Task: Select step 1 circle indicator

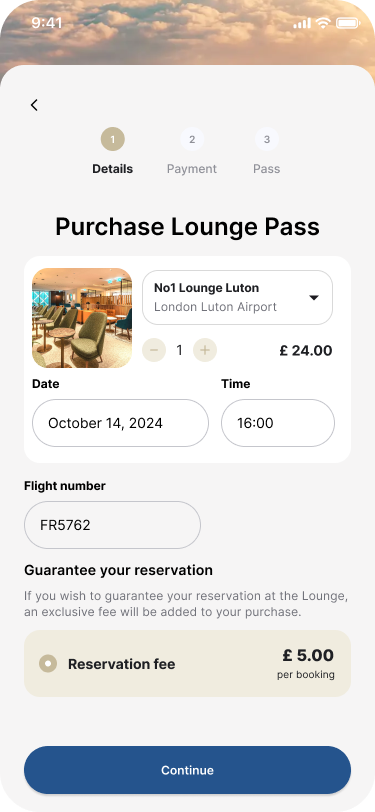Action: pyautogui.click(x=113, y=139)
